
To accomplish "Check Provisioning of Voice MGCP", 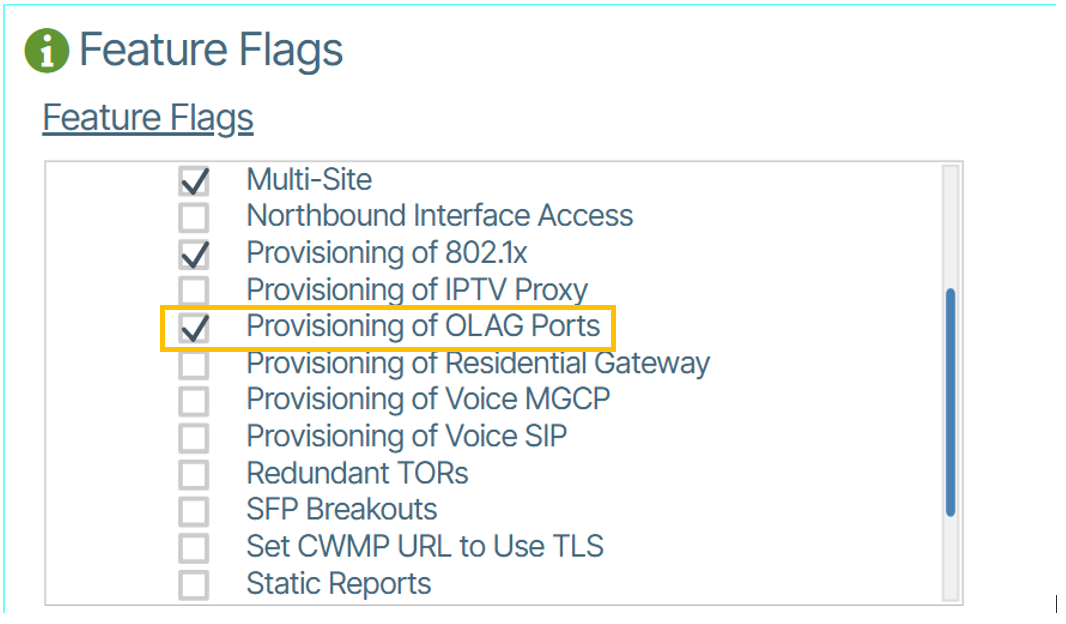I will click(x=194, y=401).
